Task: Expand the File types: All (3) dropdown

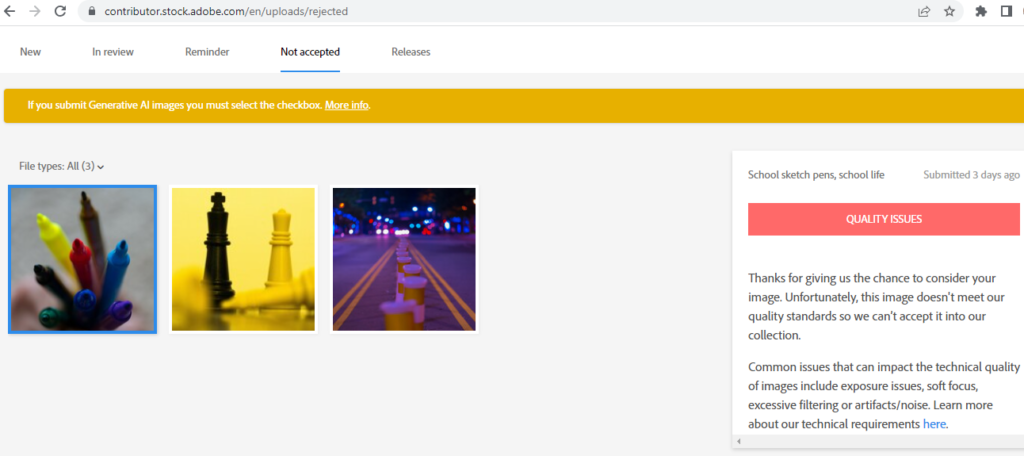Action: pos(62,167)
